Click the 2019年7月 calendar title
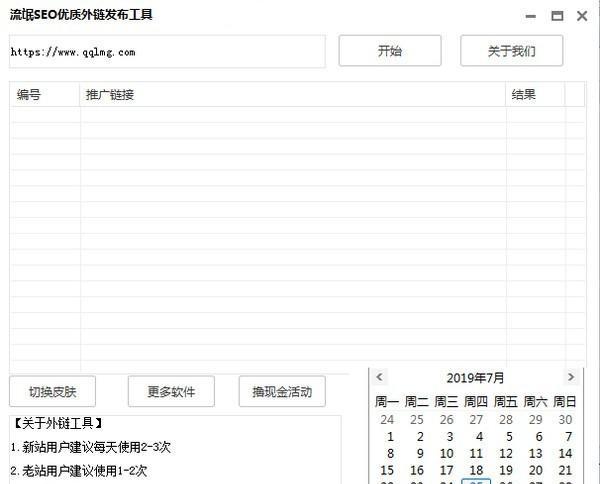This screenshot has width=600, height=484. pos(475,378)
